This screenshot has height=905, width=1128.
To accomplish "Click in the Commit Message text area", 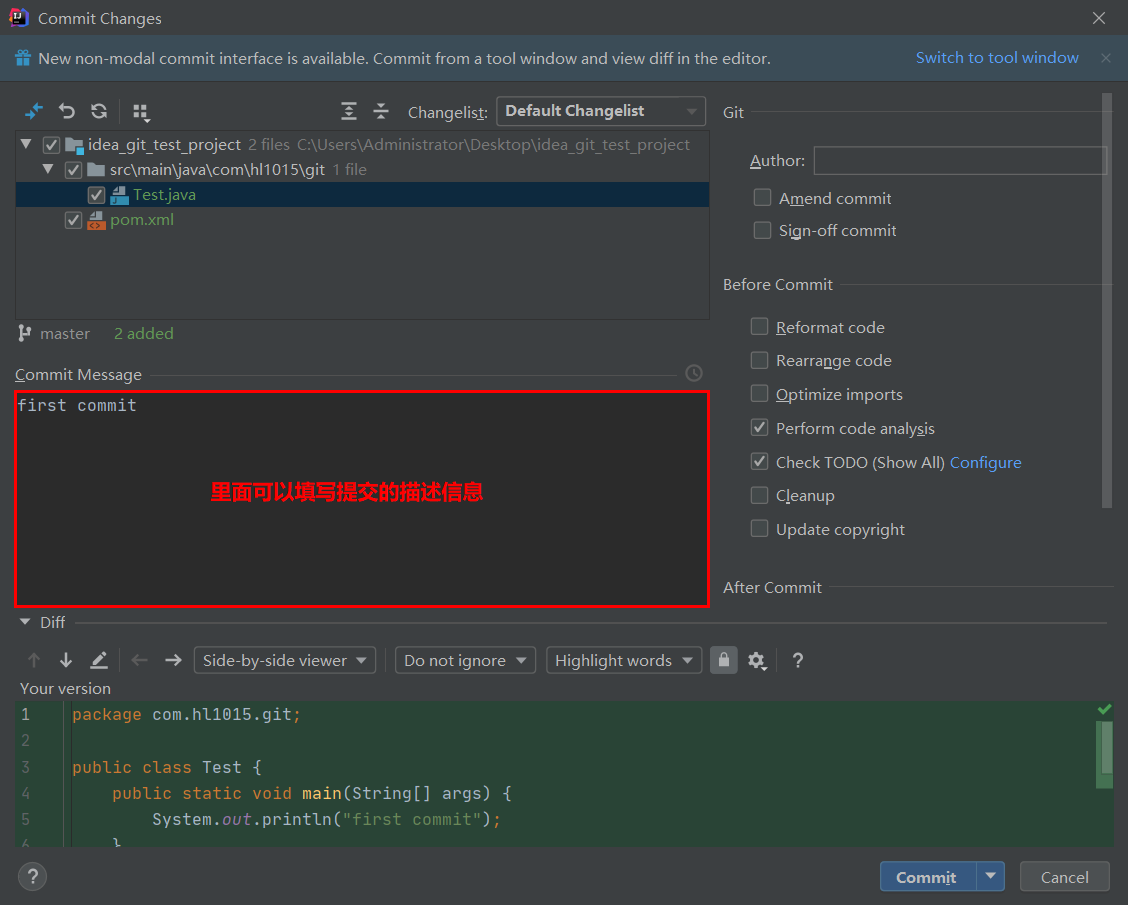I will (362, 499).
